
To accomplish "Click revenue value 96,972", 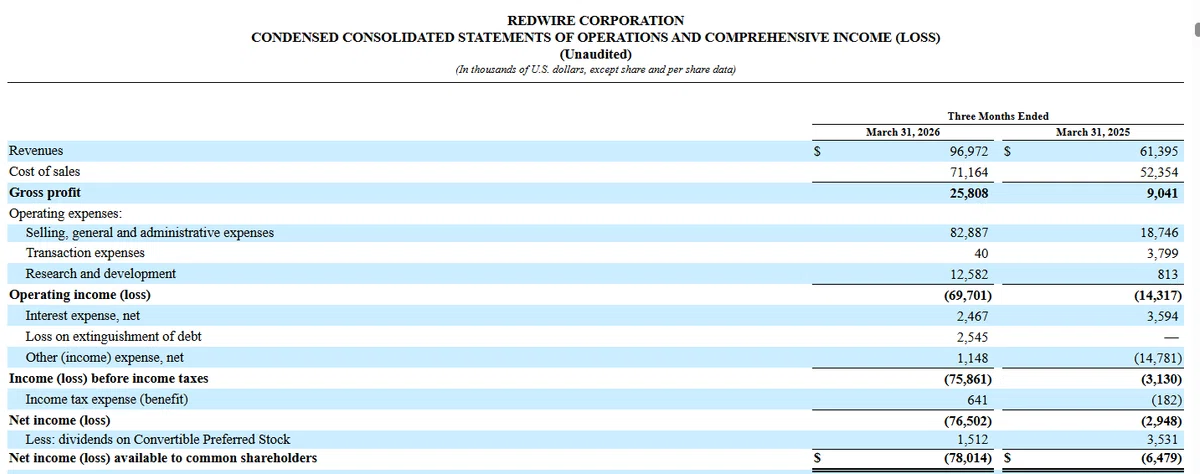I will point(969,152).
